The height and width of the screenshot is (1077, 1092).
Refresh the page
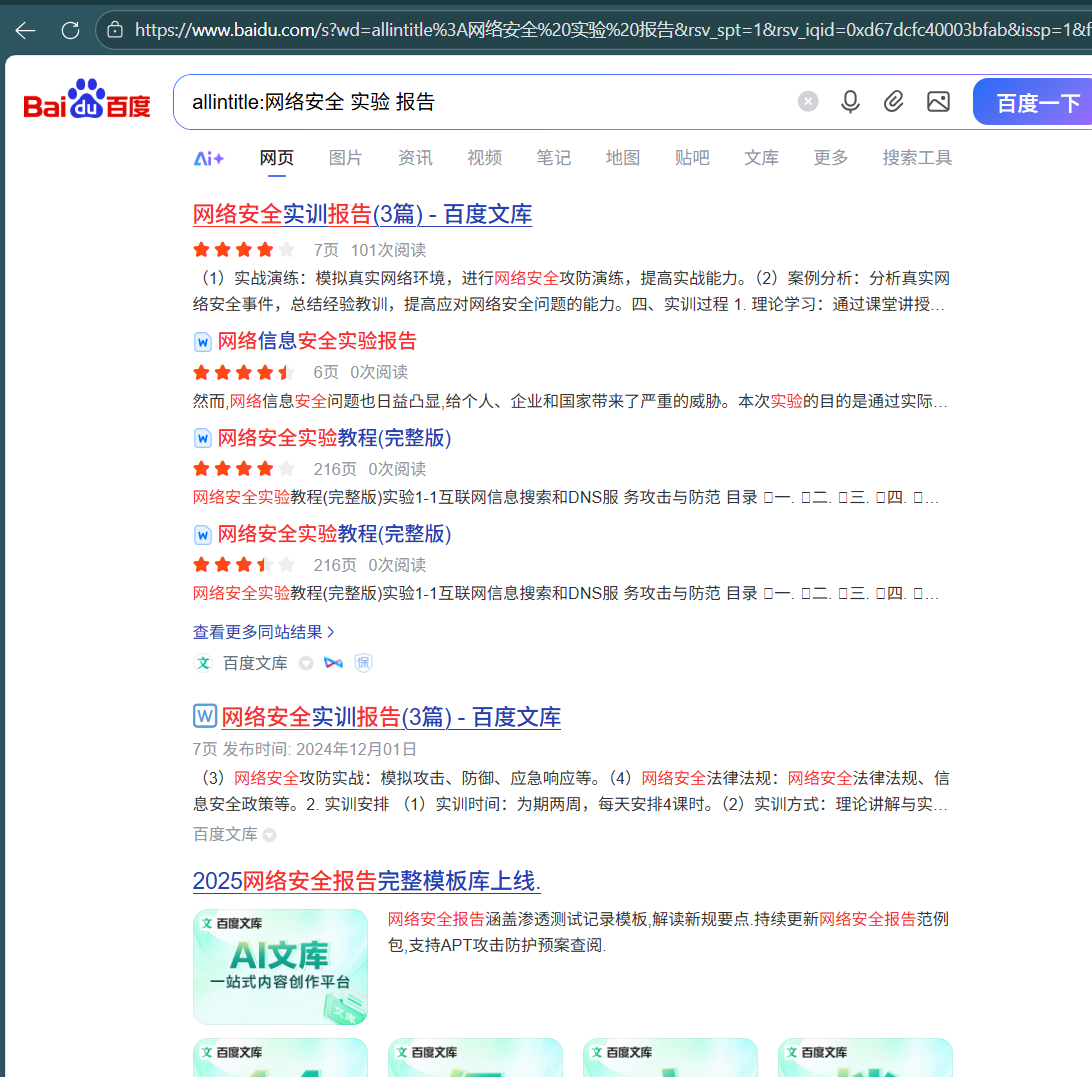pyautogui.click(x=70, y=30)
